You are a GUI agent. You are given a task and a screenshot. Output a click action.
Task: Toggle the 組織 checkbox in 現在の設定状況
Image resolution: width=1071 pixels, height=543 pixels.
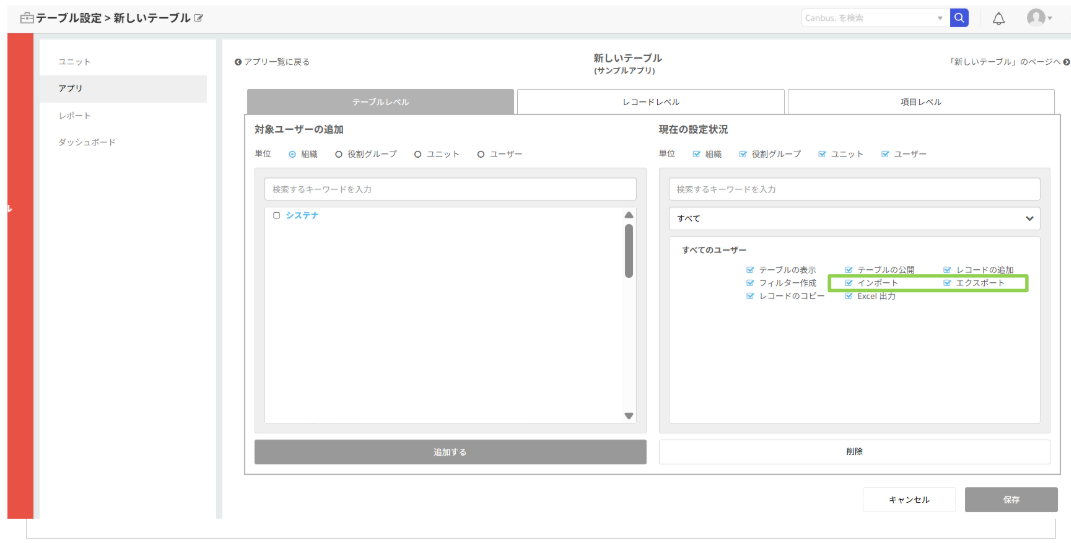click(697, 154)
